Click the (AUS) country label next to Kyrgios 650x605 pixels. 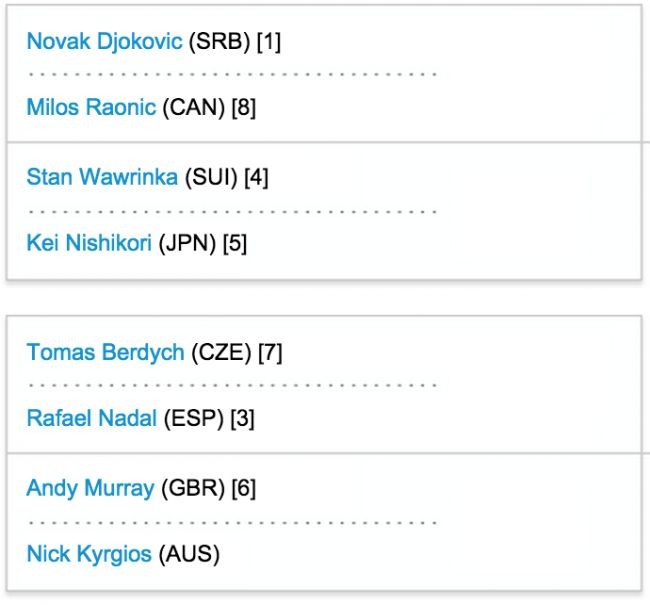click(189, 553)
